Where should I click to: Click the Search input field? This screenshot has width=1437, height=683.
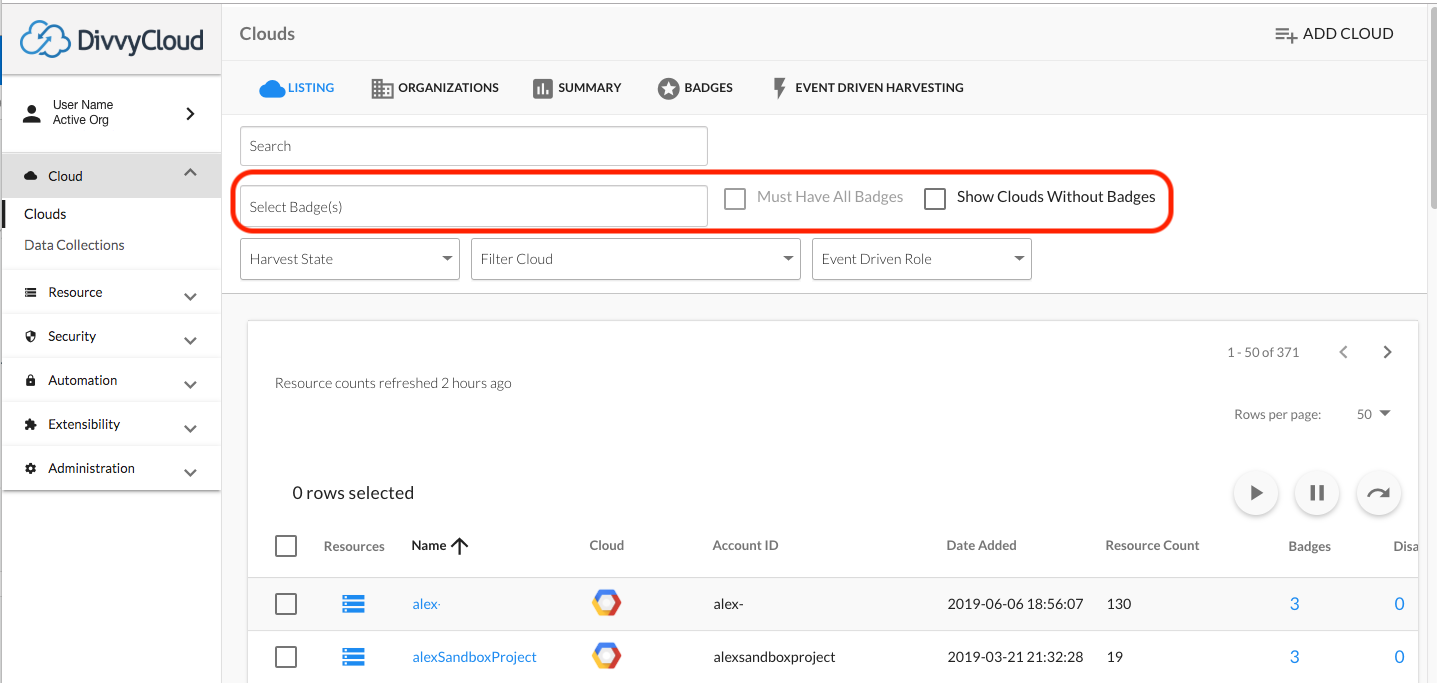pos(474,146)
